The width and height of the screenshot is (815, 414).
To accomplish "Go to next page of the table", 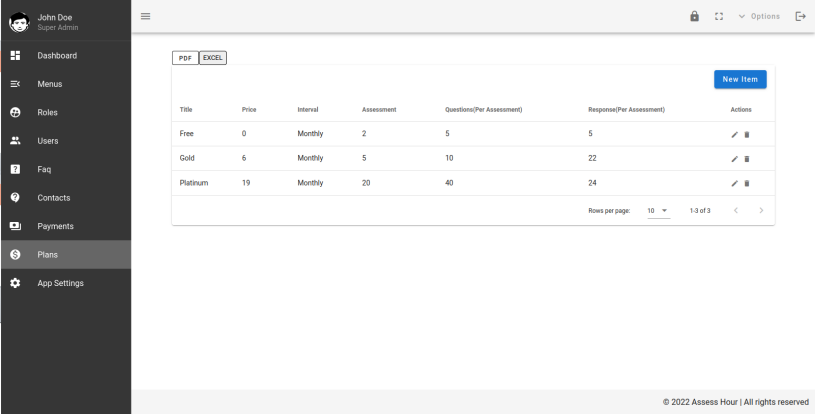I will (x=761, y=210).
